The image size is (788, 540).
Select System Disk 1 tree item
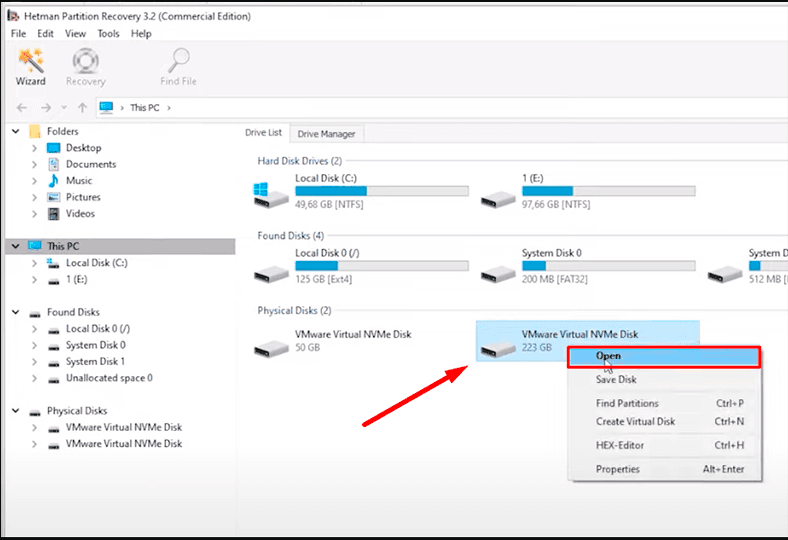(x=95, y=362)
